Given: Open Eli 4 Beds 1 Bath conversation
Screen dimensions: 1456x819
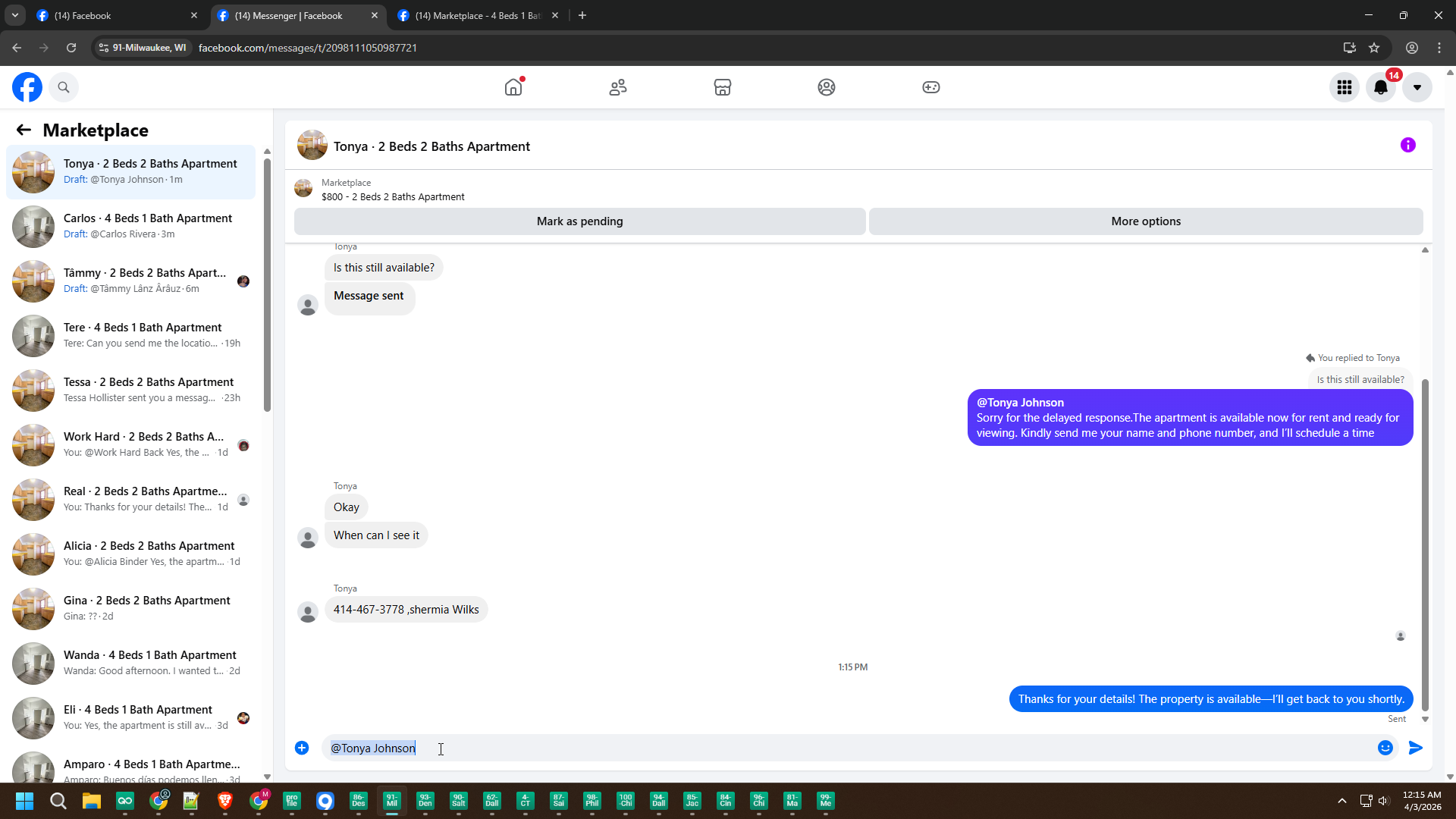Looking at the screenshot, I should 131,718.
